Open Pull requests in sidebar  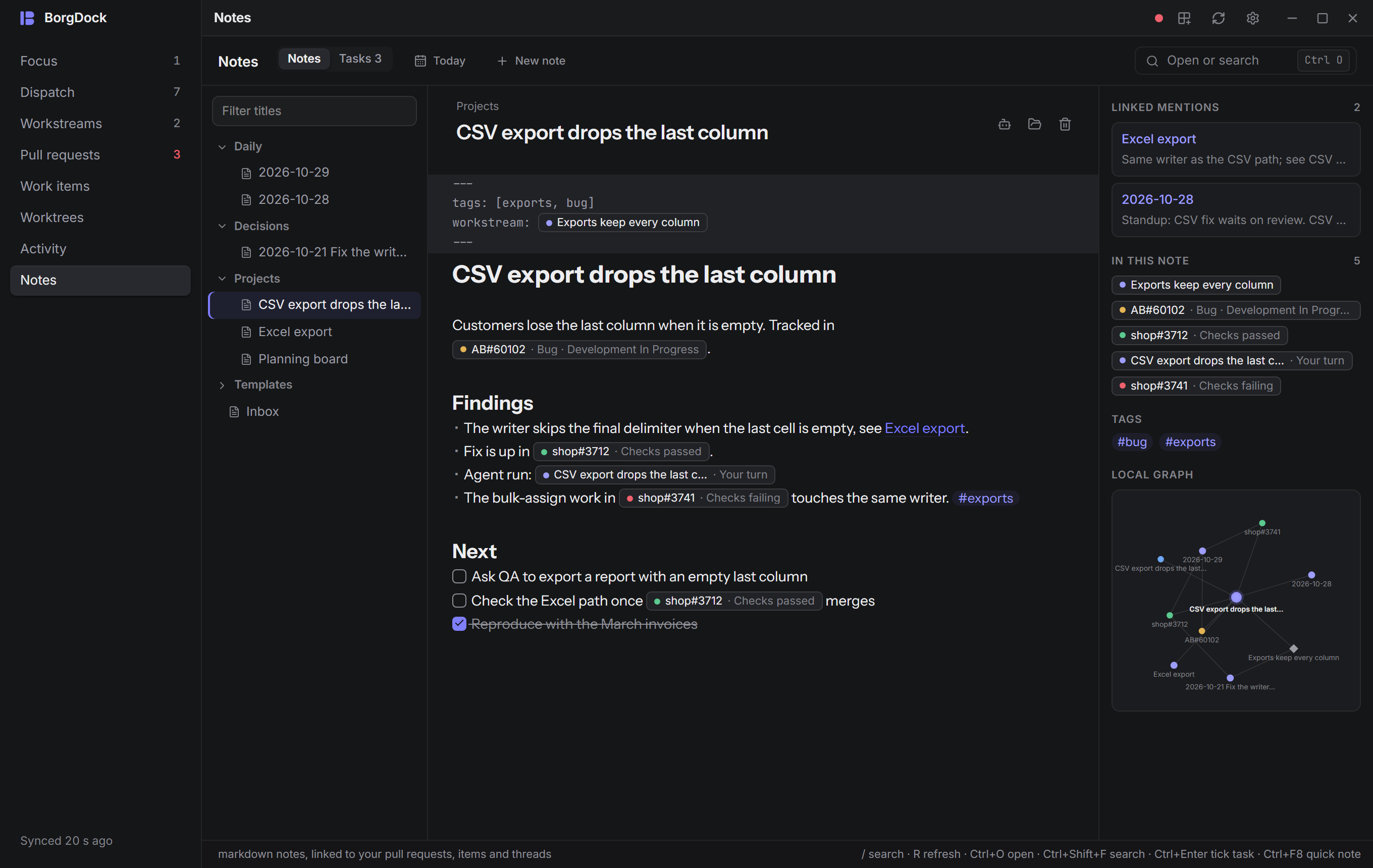click(x=100, y=155)
